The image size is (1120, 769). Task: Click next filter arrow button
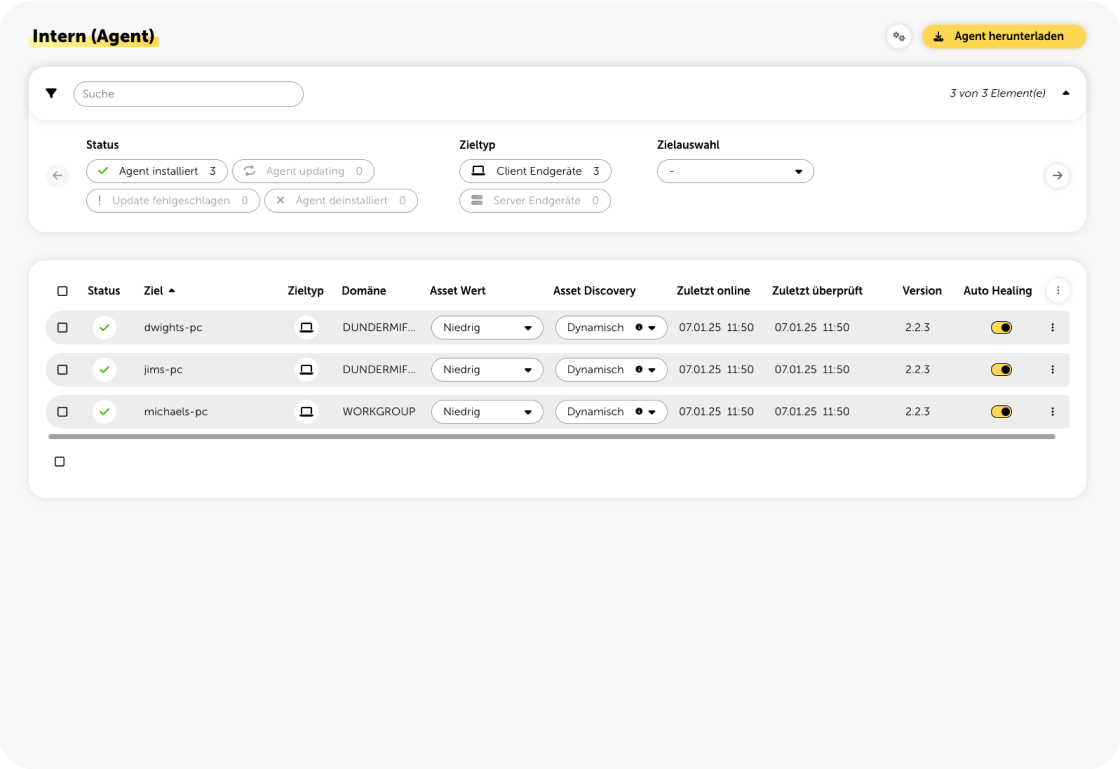tap(1057, 176)
